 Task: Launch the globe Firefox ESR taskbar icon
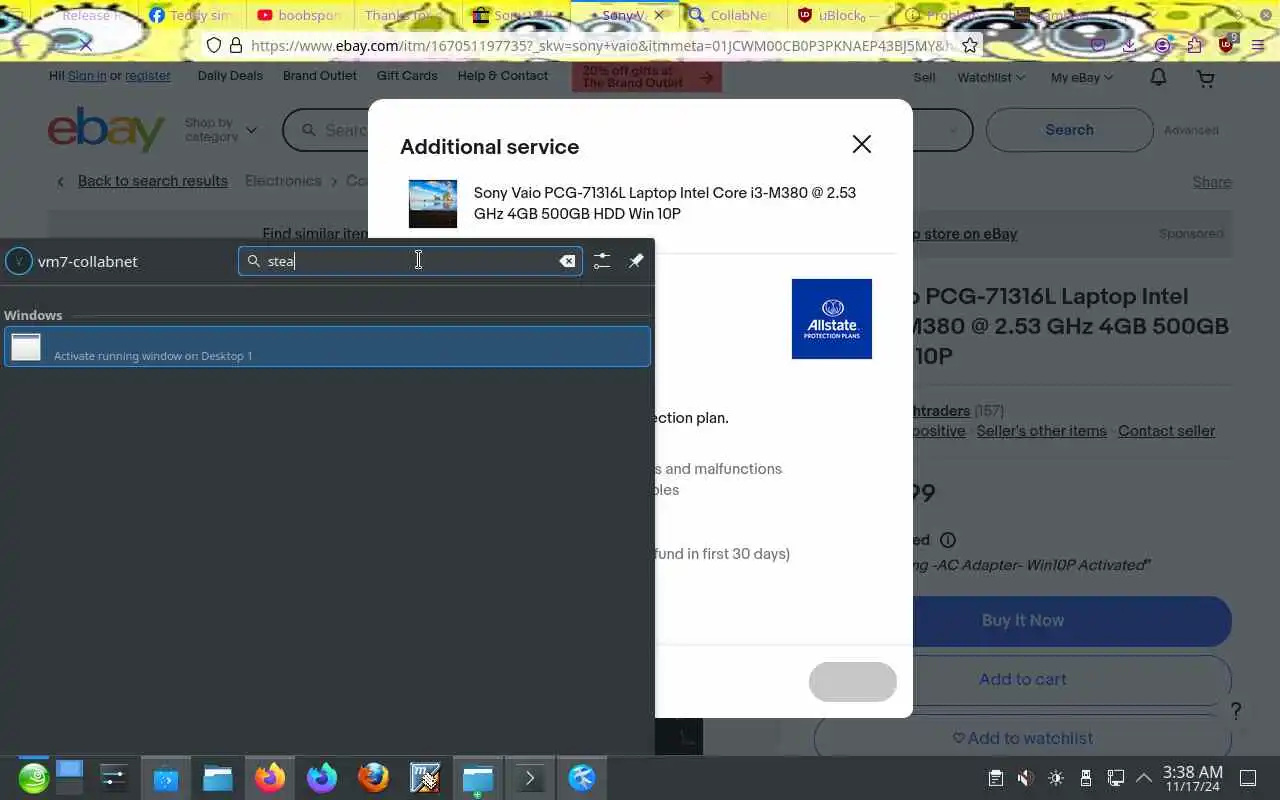374,777
